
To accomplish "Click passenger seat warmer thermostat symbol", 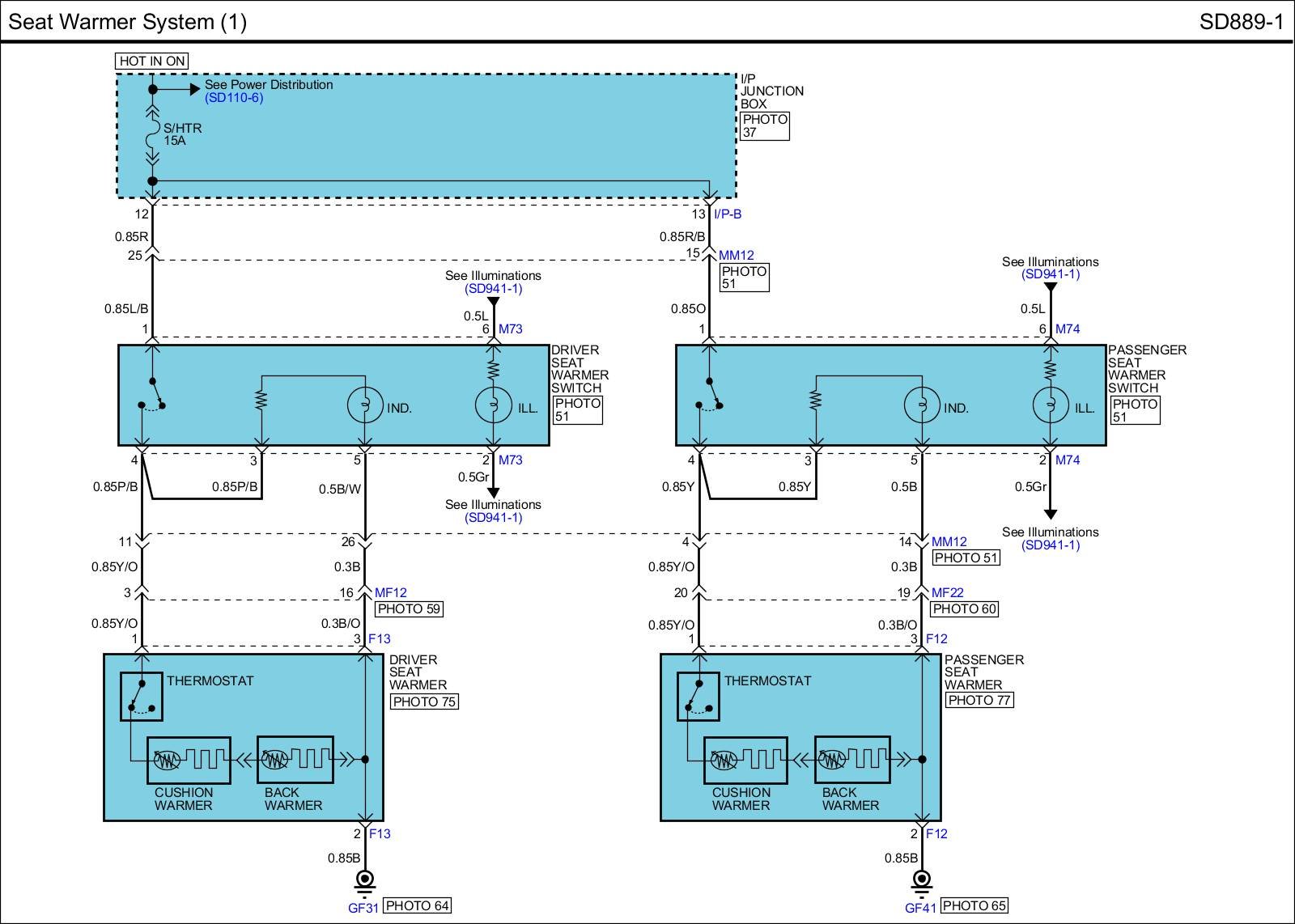I will tap(698, 696).
